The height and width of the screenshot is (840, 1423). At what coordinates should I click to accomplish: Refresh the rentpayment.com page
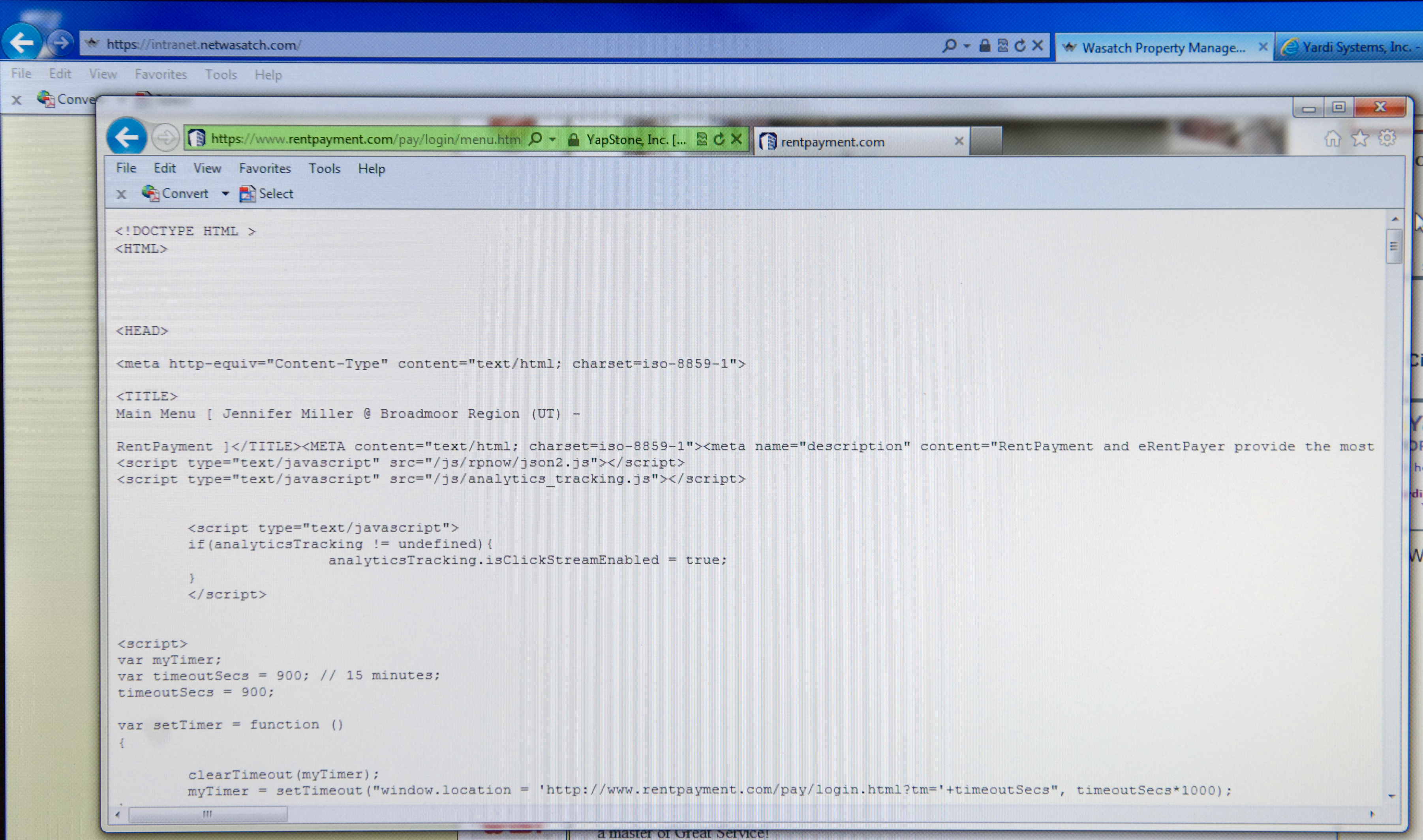click(719, 139)
